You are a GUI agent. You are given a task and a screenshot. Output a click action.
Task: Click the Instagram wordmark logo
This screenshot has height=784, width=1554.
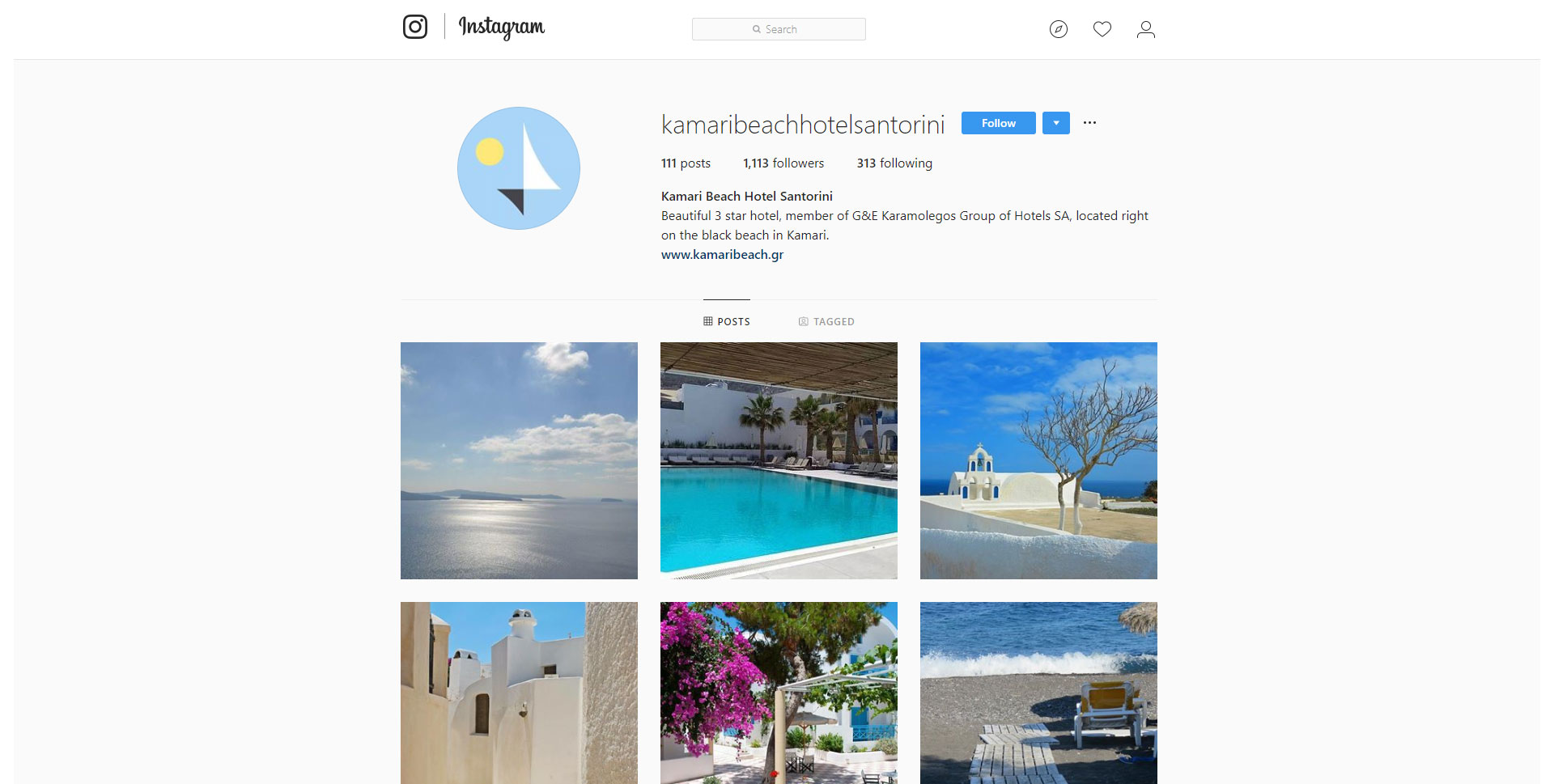[502, 28]
